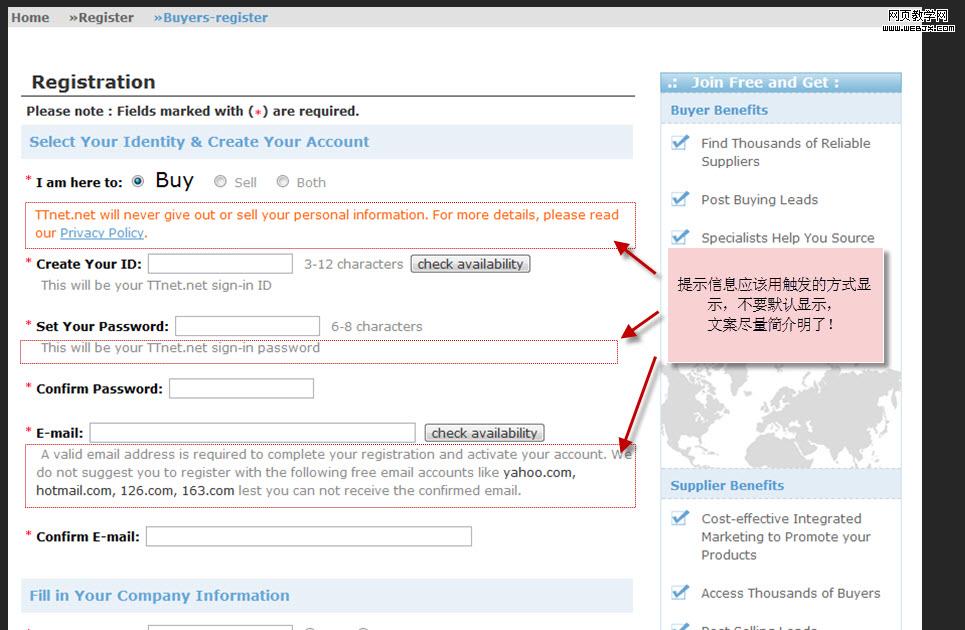This screenshot has width=965, height=630.
Task: Focus the Confirm E-mail field
Action: 308,537
